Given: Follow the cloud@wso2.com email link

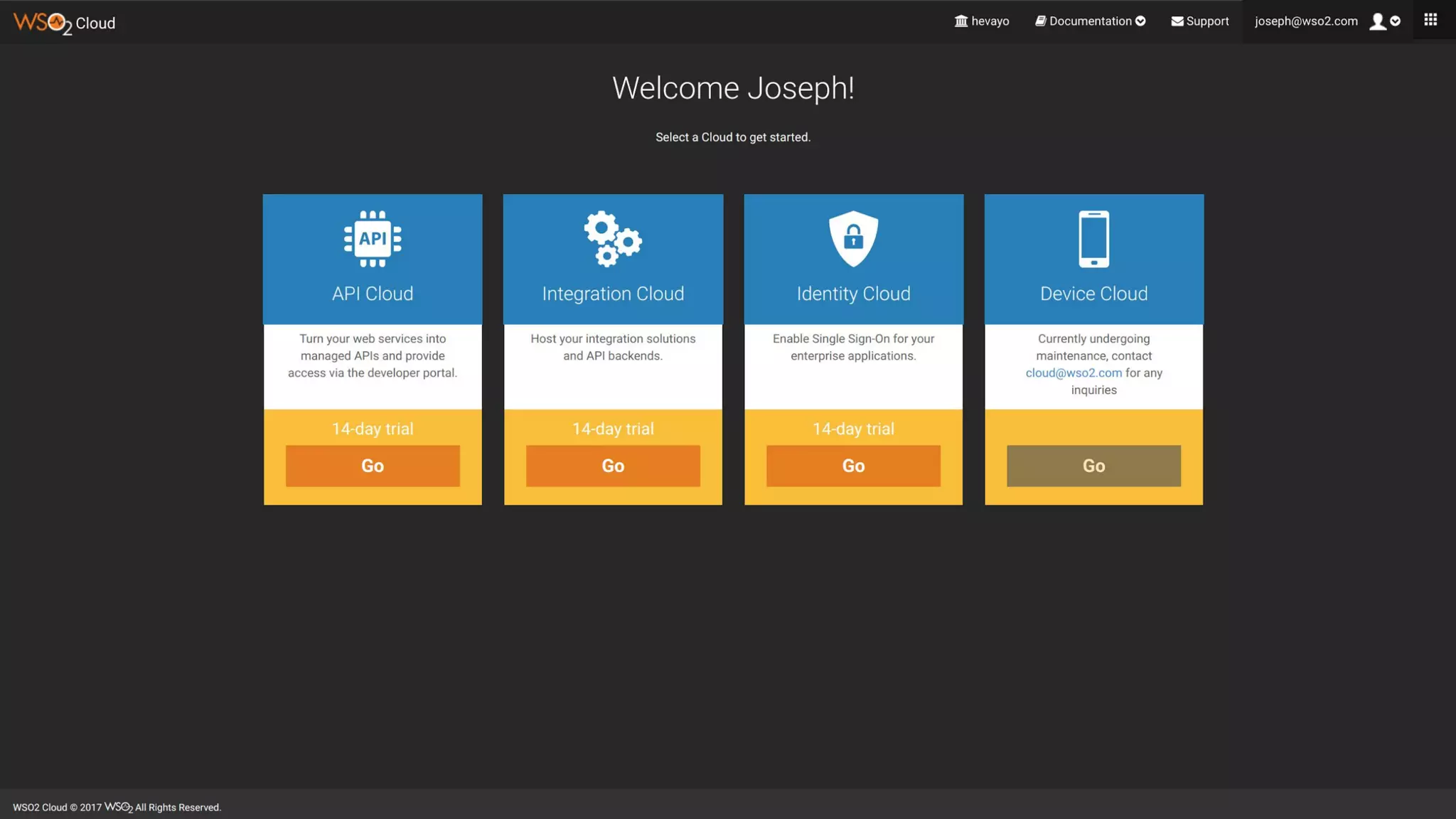Looking at the screenshot, I should (x=1074, y=373).
